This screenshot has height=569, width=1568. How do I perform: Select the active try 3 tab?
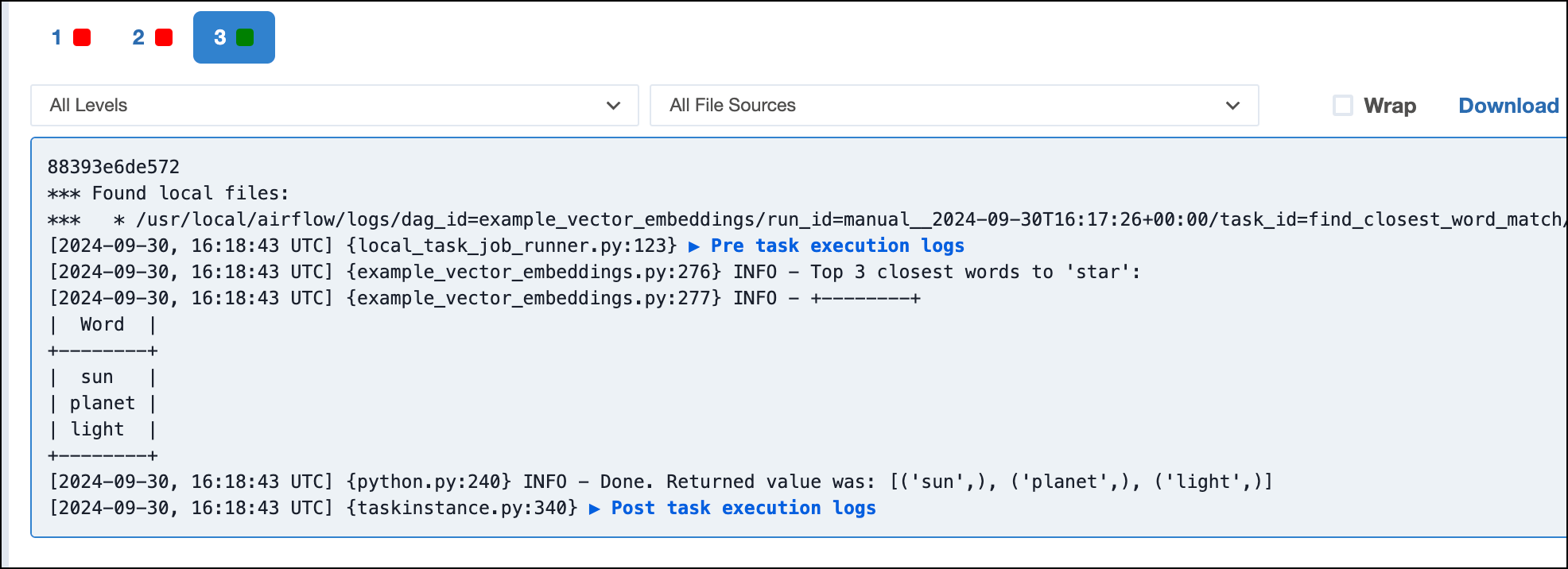tap(234, 37)
